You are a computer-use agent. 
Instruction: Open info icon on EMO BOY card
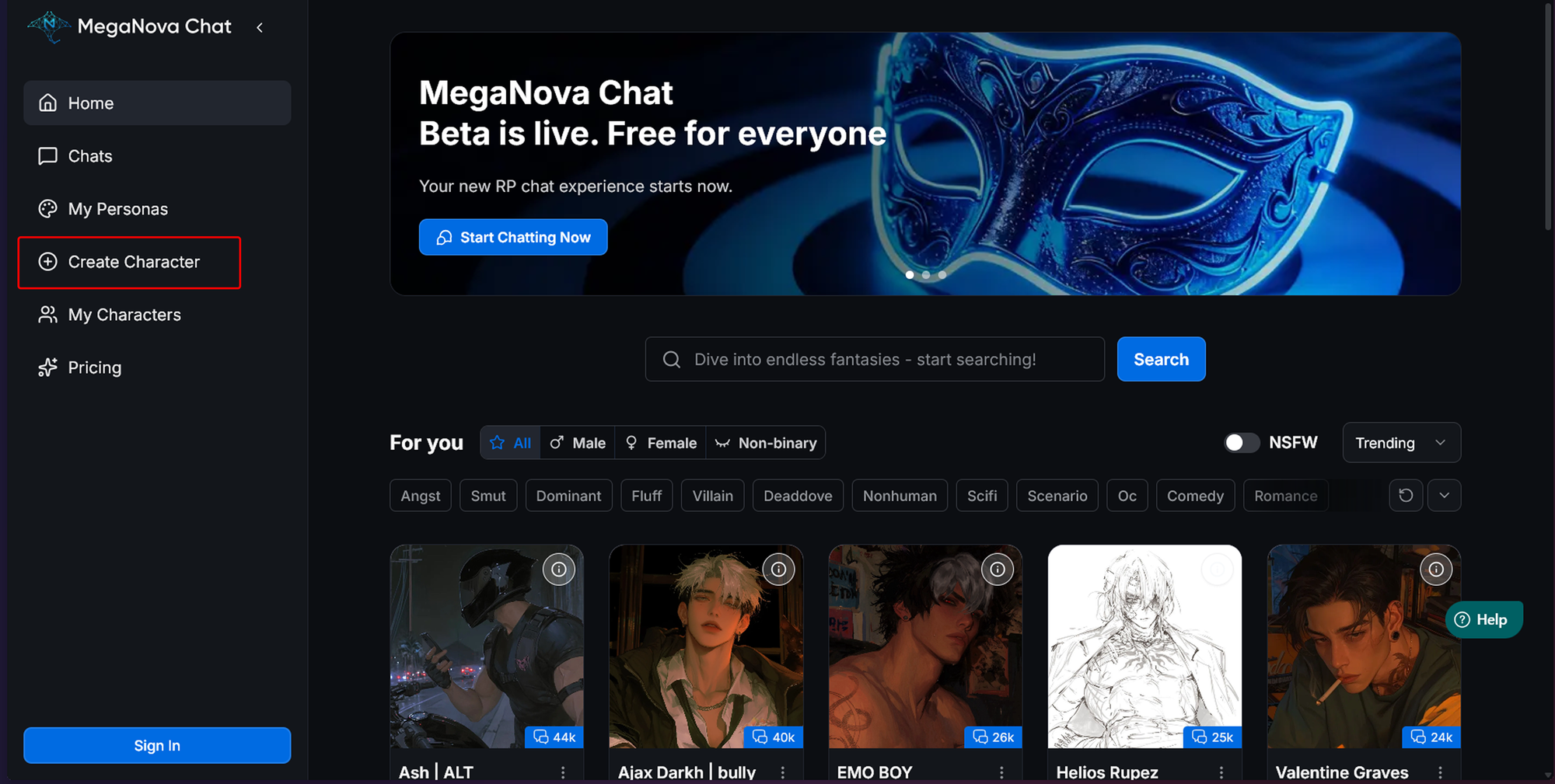[x=998, y=570]
